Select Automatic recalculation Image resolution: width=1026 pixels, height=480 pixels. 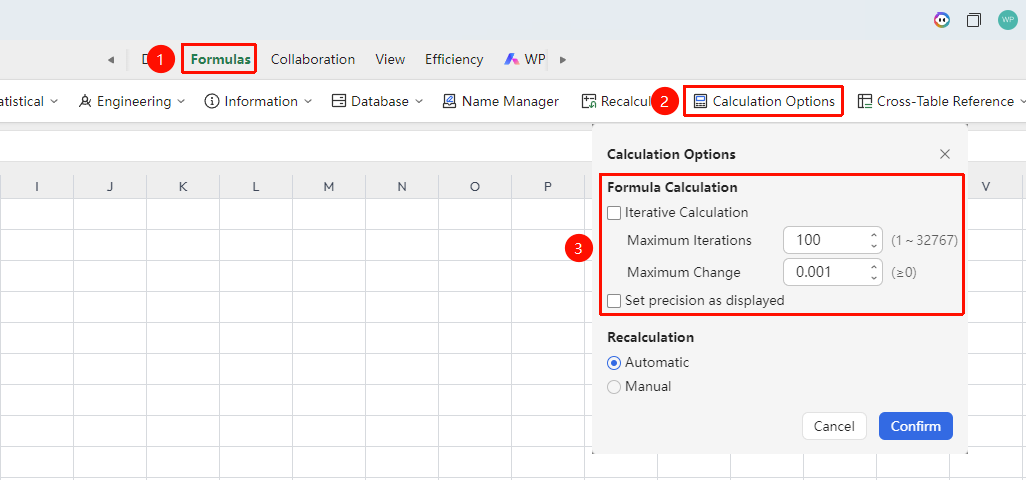(x=614, y=362)
